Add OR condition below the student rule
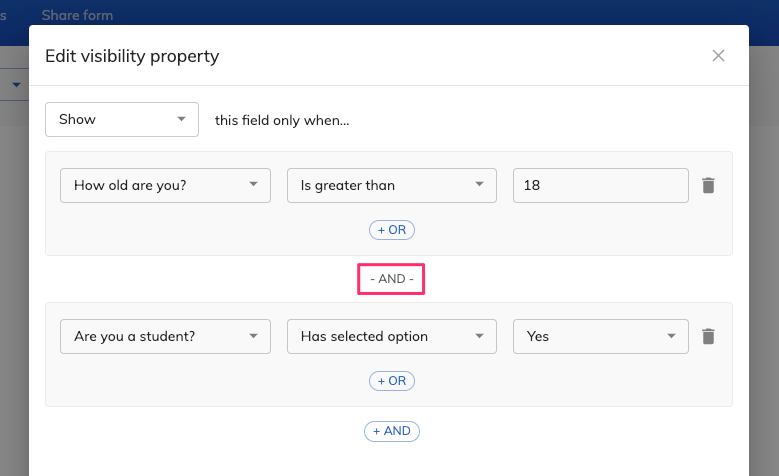 pos(391,381)
